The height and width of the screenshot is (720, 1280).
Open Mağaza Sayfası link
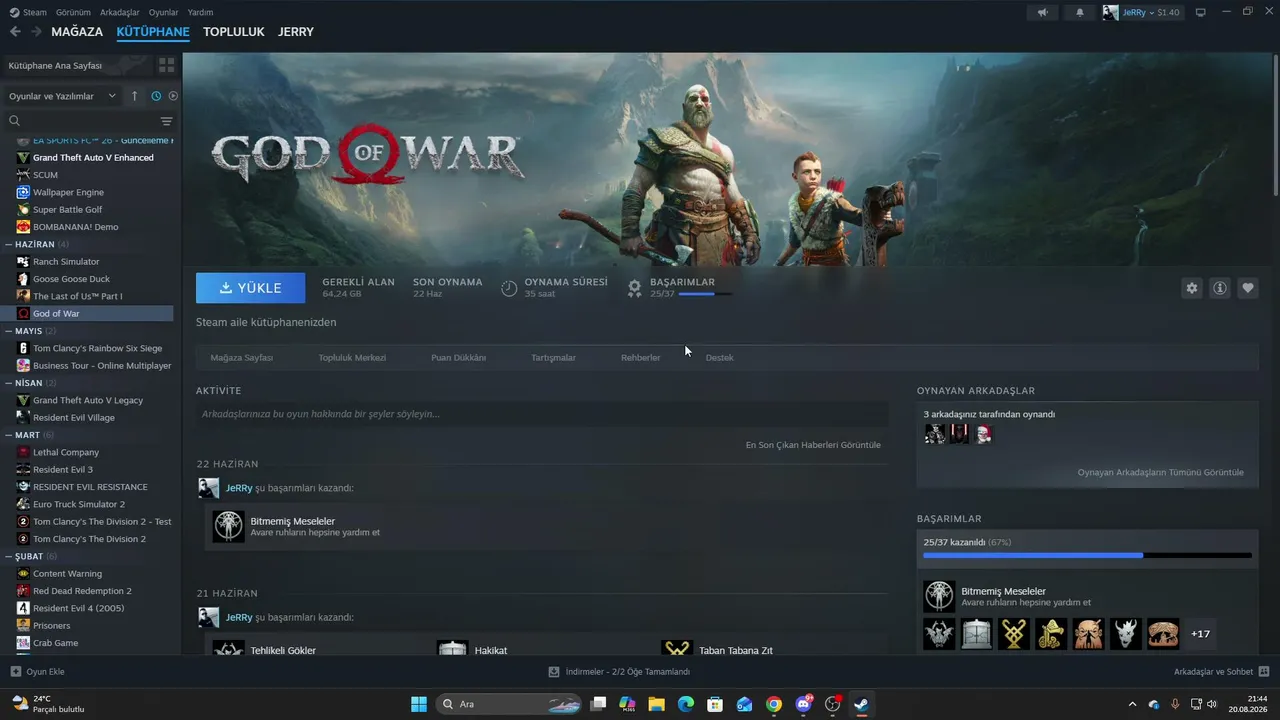pos(241,357)
